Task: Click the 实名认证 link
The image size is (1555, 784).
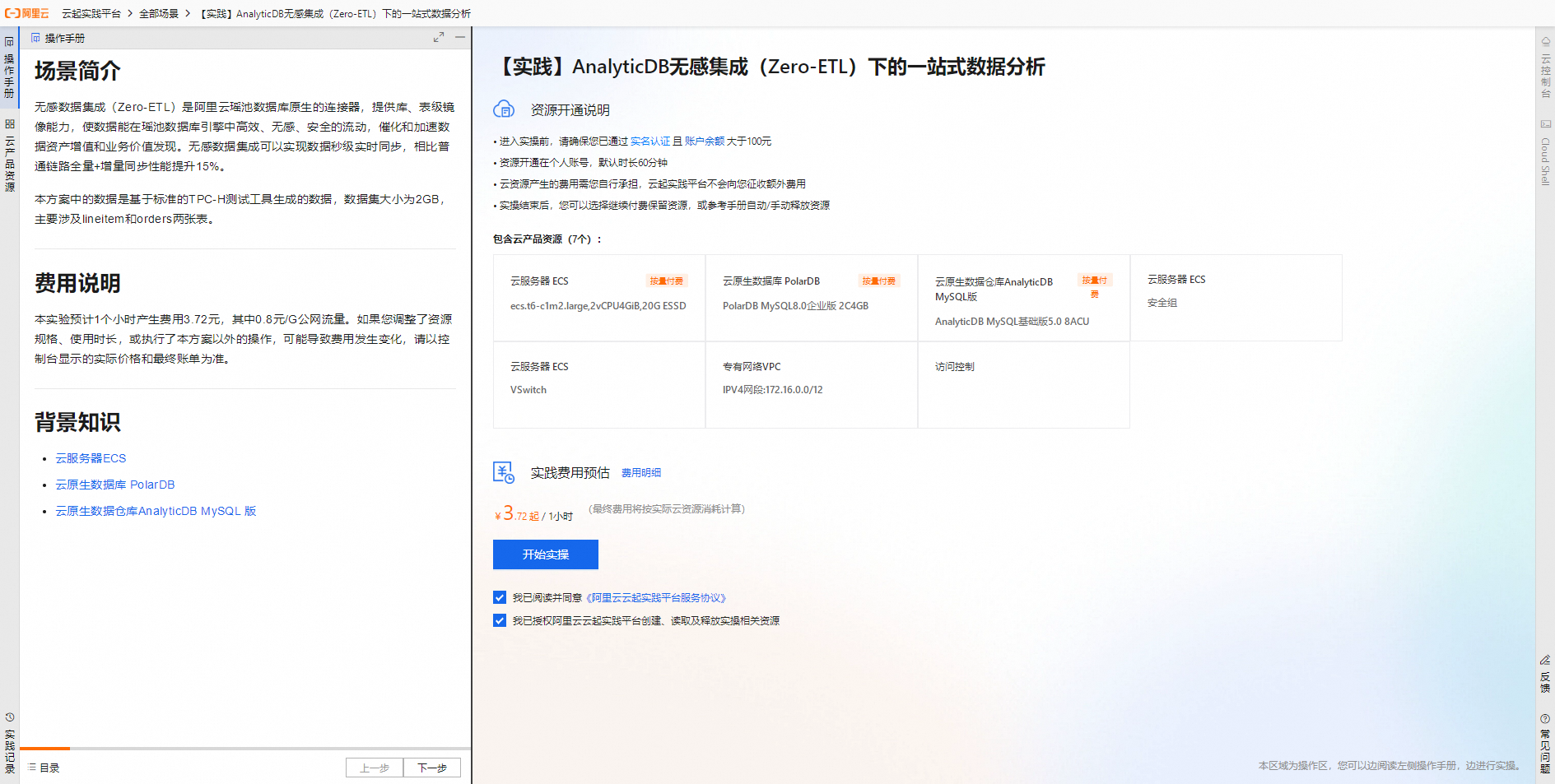Action: pyautogui.click(x=650, y=141)
